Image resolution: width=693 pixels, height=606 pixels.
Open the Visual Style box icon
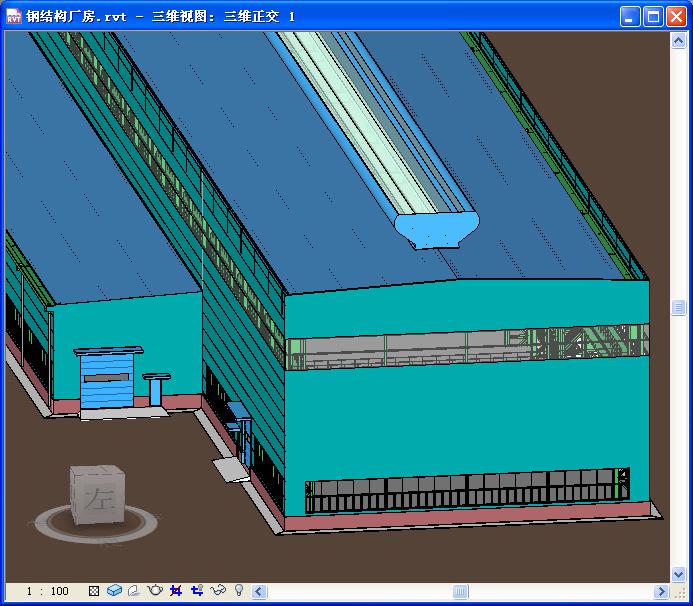pyautogui.click(x=114, y=591)
